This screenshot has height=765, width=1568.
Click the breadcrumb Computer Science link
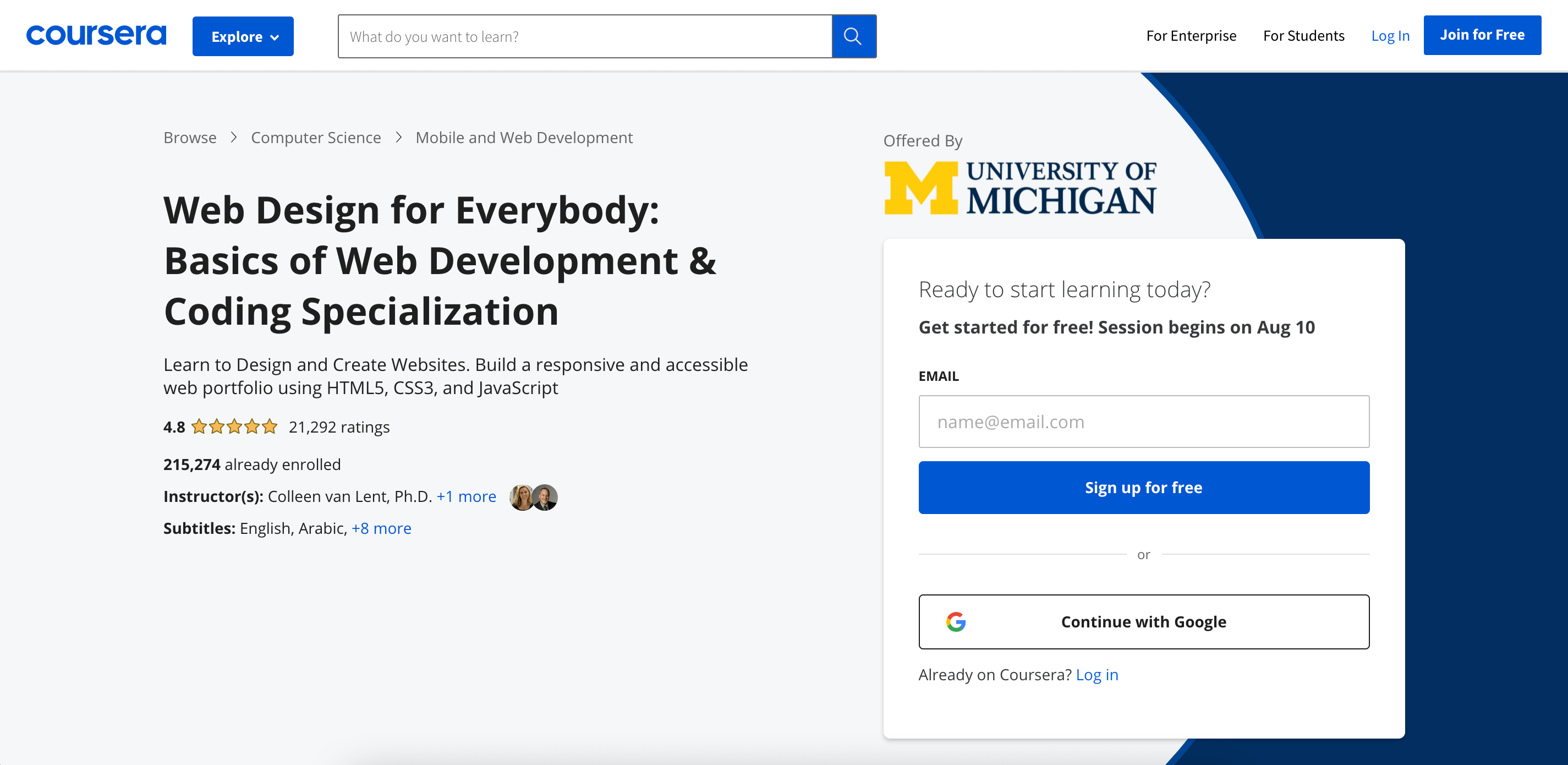pyautogui.click(x=316, y=137)
